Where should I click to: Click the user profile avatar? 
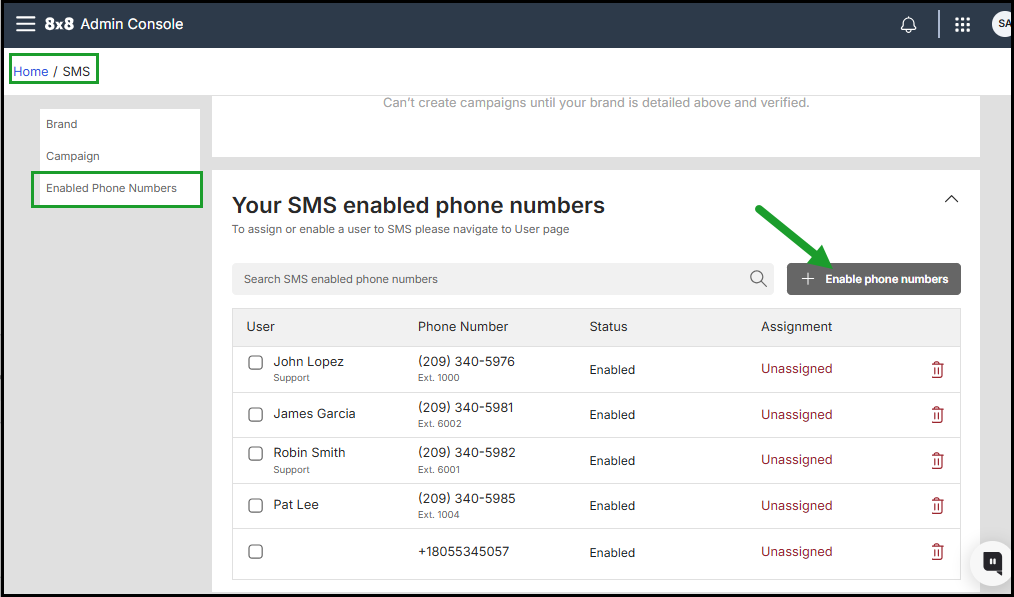pyautogui.click(x=1001, y=25)
